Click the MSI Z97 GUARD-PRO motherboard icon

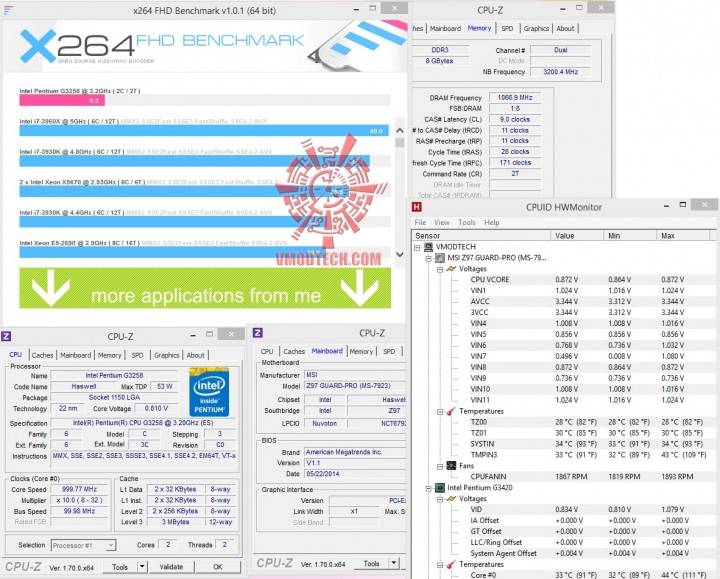(439, 258)
